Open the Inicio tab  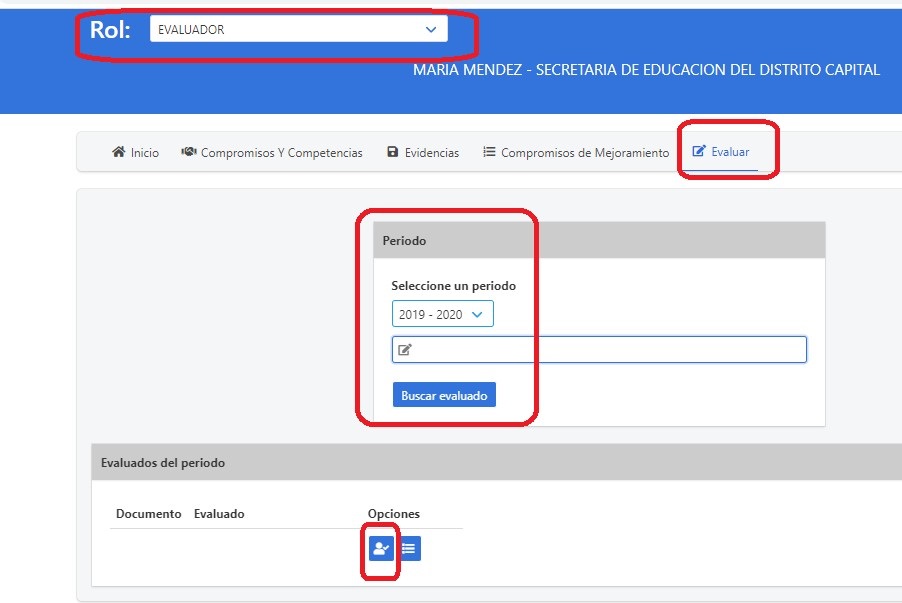pyautogui.click(x=135, y=152)
